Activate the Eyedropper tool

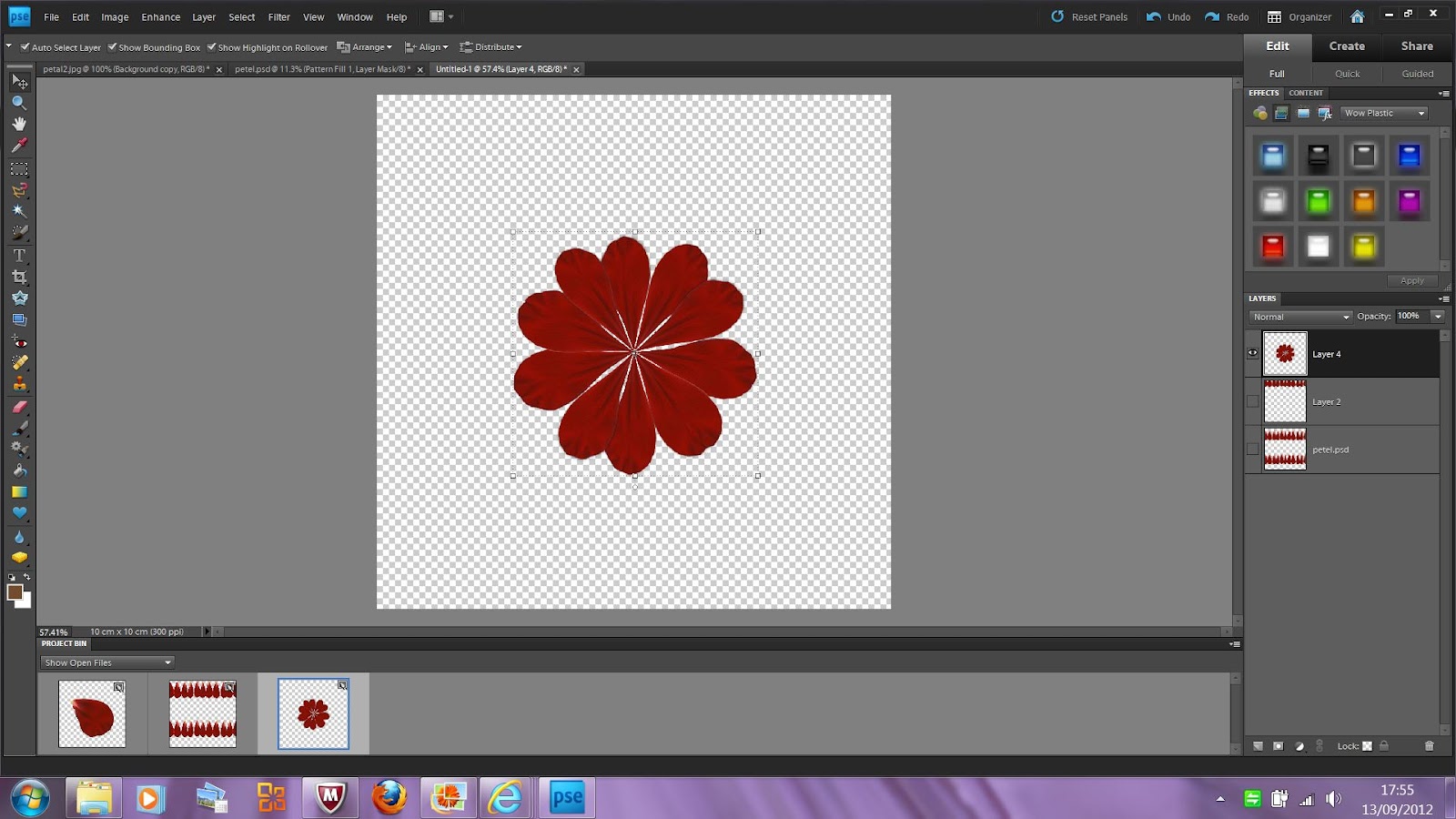19,145
